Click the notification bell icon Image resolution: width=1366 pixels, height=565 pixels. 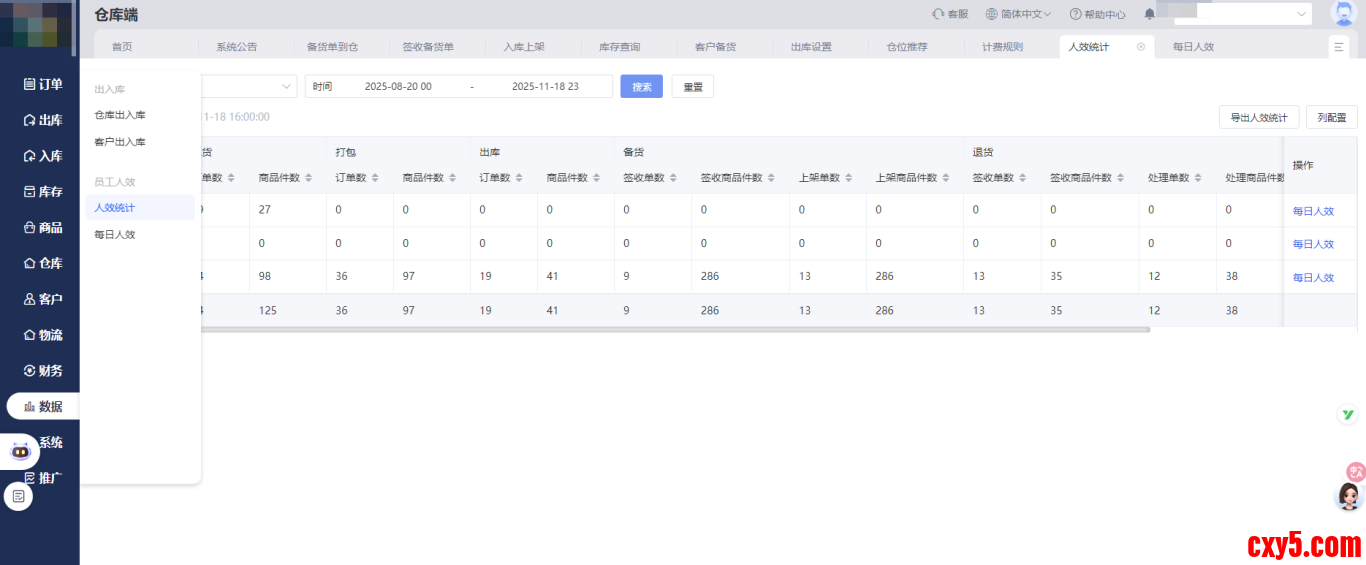(1149, 14)
